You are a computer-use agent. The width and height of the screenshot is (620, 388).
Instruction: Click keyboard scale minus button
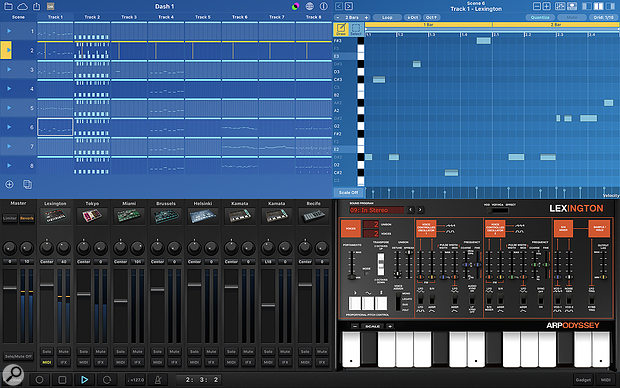click(x=355, y=326)
